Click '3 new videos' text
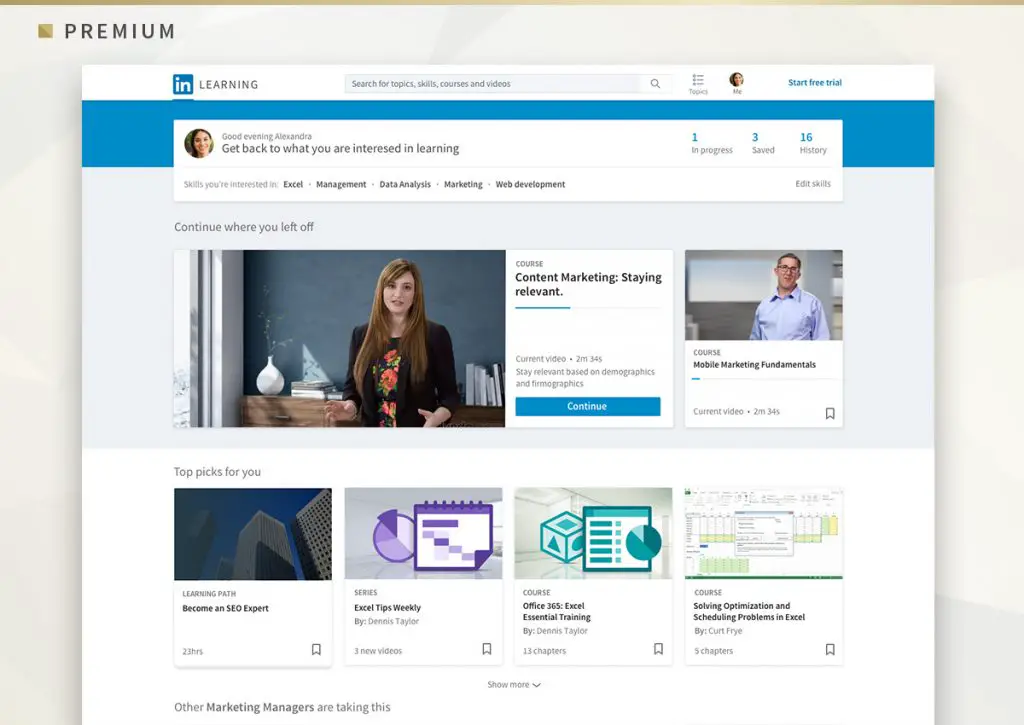Image resolution: width=1024 pixels, height=725 pixels. click(x=378, y=651)
